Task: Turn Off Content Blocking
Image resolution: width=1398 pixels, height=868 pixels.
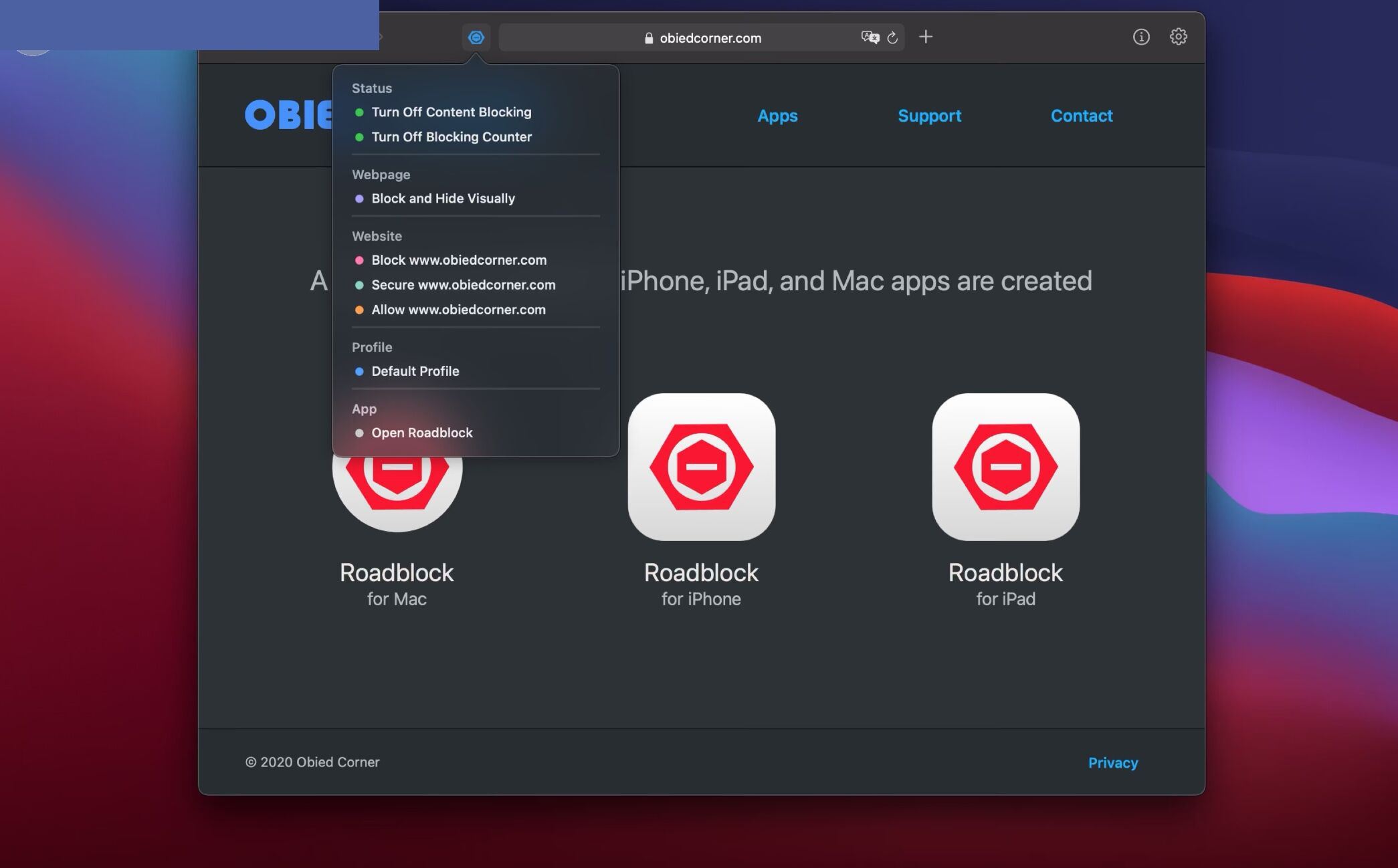Action: (x=452, y=112)
